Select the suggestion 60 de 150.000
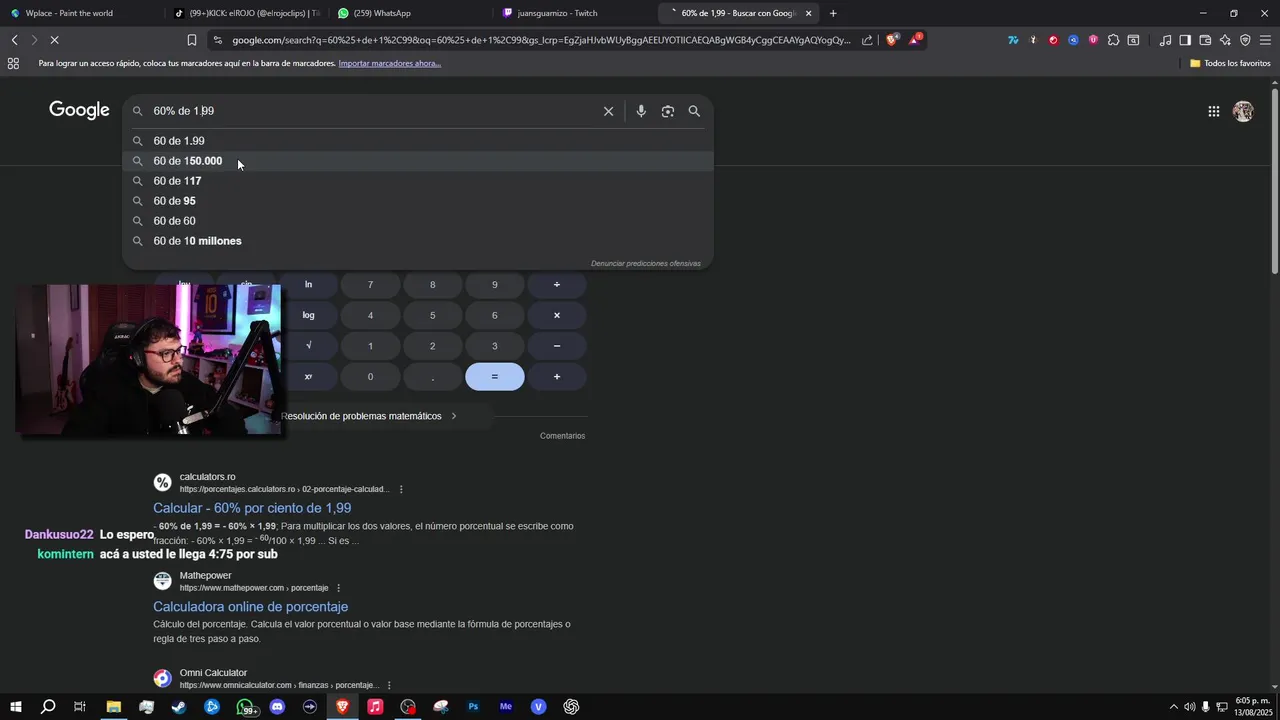Screen dimensions: 1280x720 (418, 161)
